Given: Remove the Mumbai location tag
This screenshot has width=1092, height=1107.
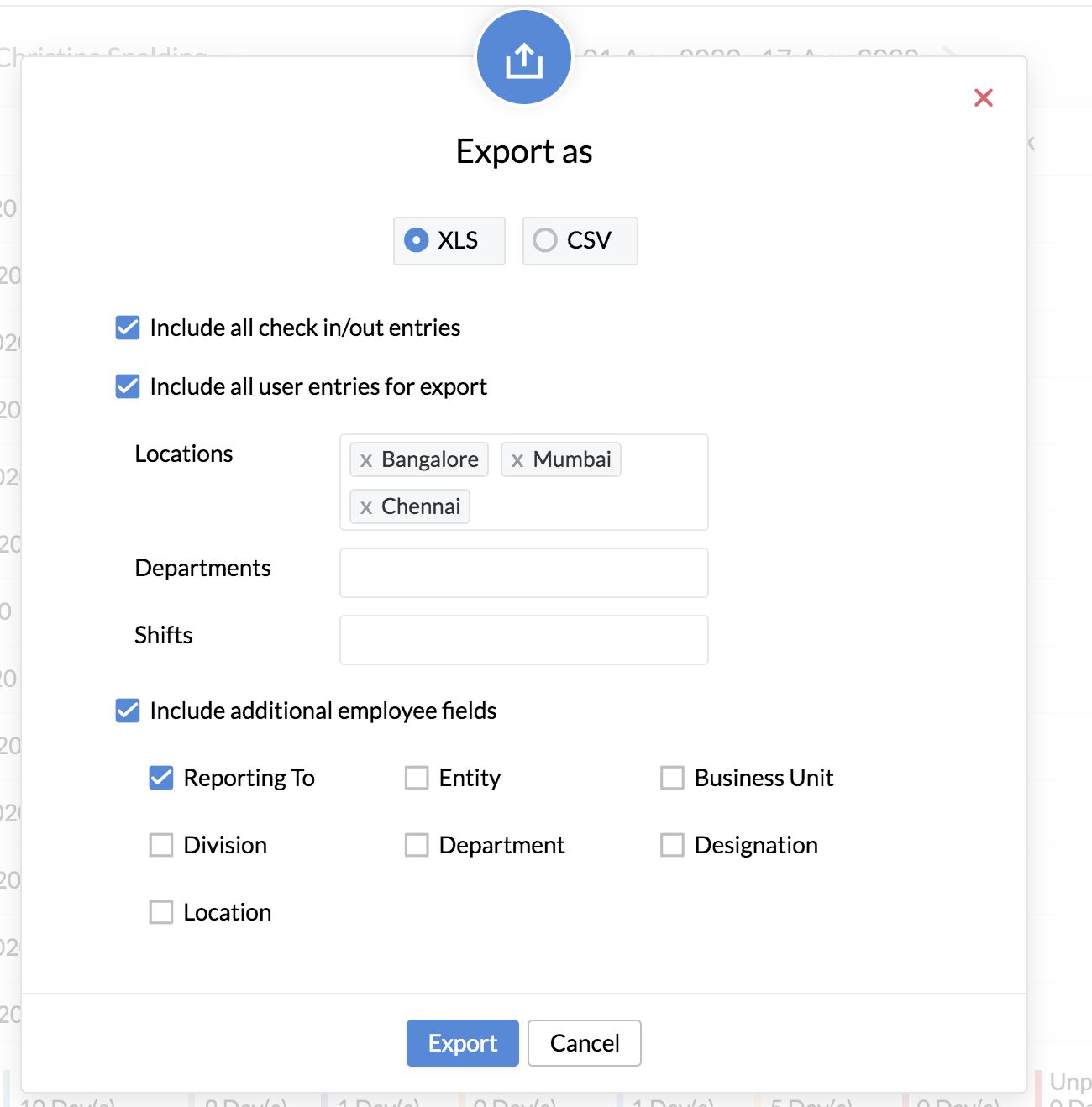Looking at the screenshot, I should 517,460.
